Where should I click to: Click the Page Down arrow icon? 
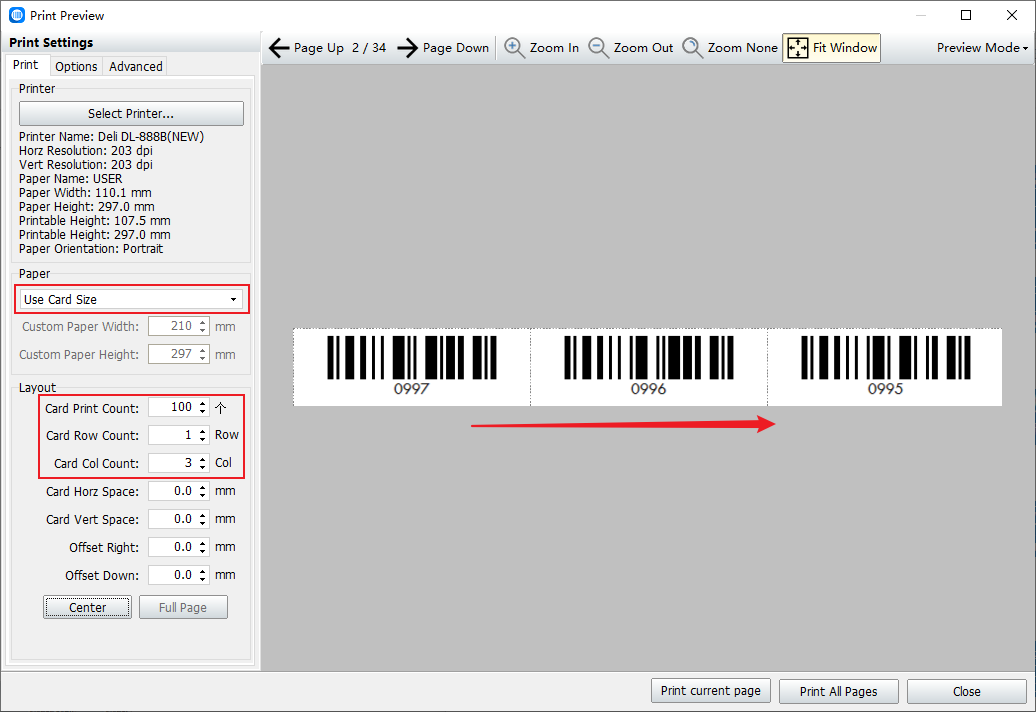point(408,48)
